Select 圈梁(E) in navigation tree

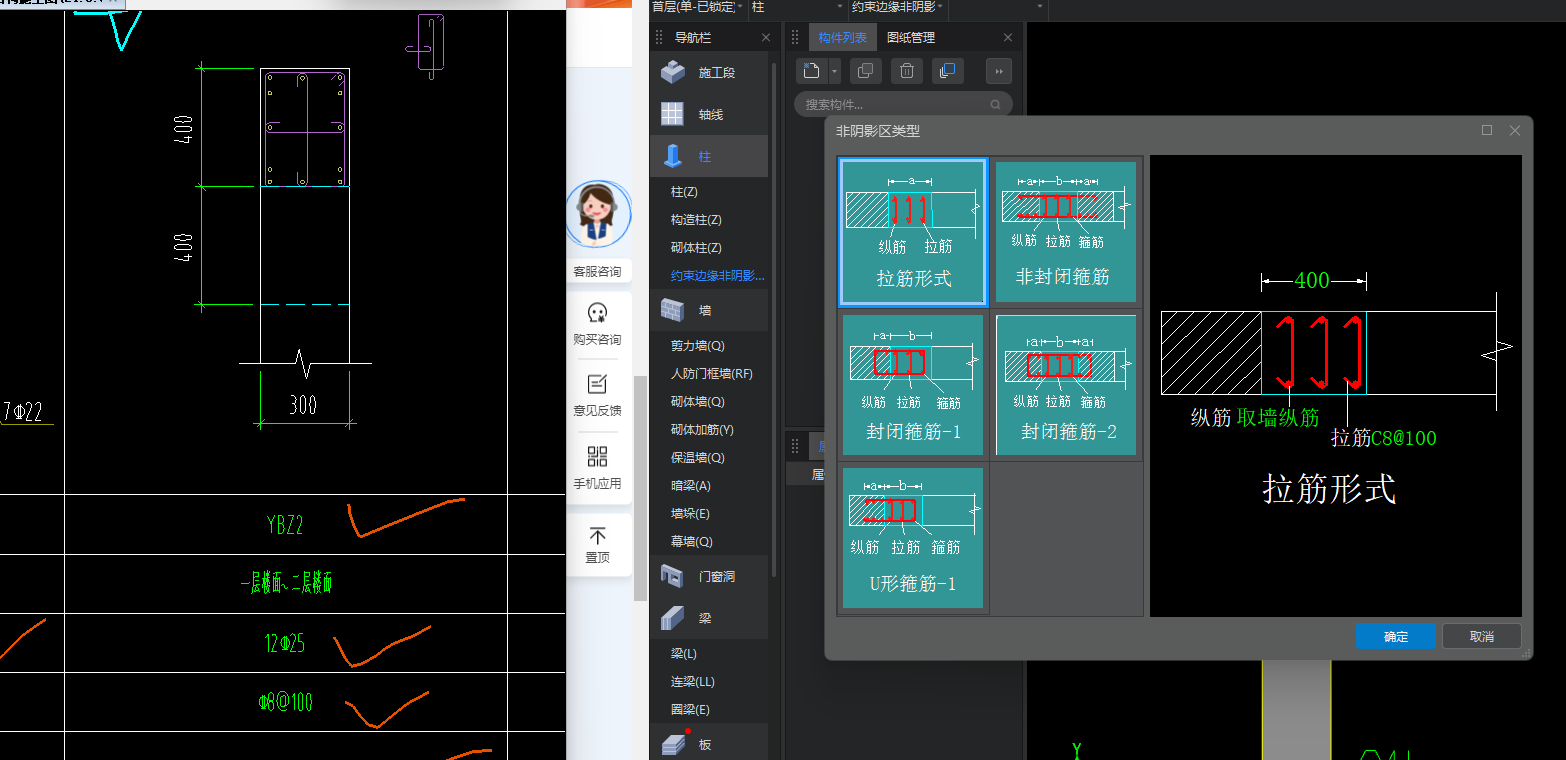coord(690,709)
